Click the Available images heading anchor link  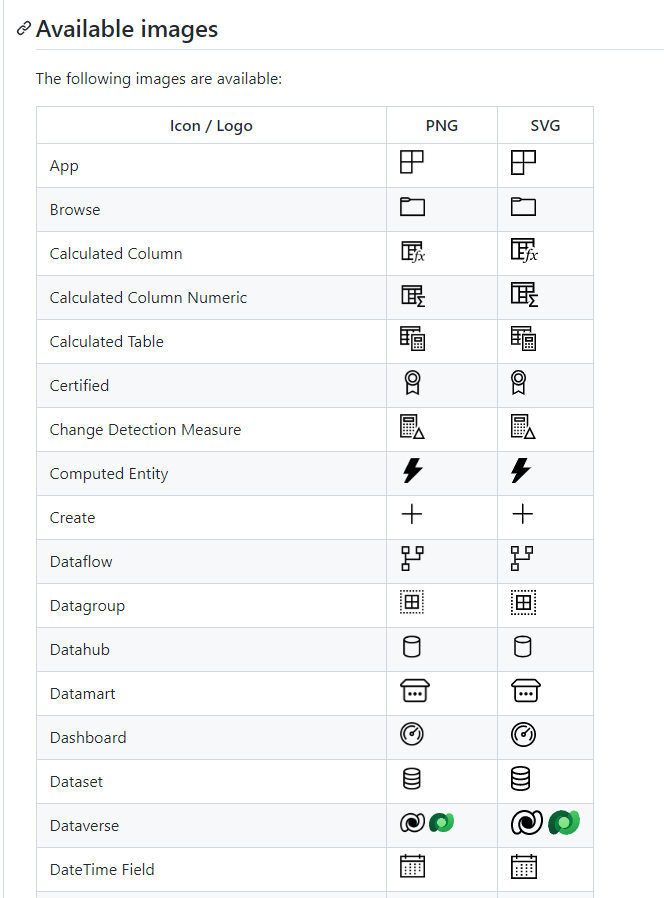click(23, 28)
